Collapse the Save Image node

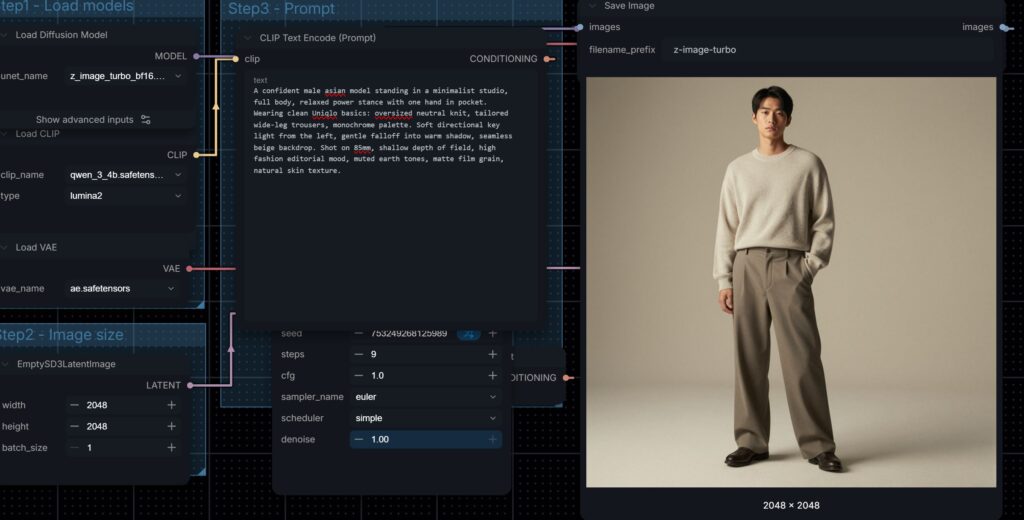coord(593,6)
